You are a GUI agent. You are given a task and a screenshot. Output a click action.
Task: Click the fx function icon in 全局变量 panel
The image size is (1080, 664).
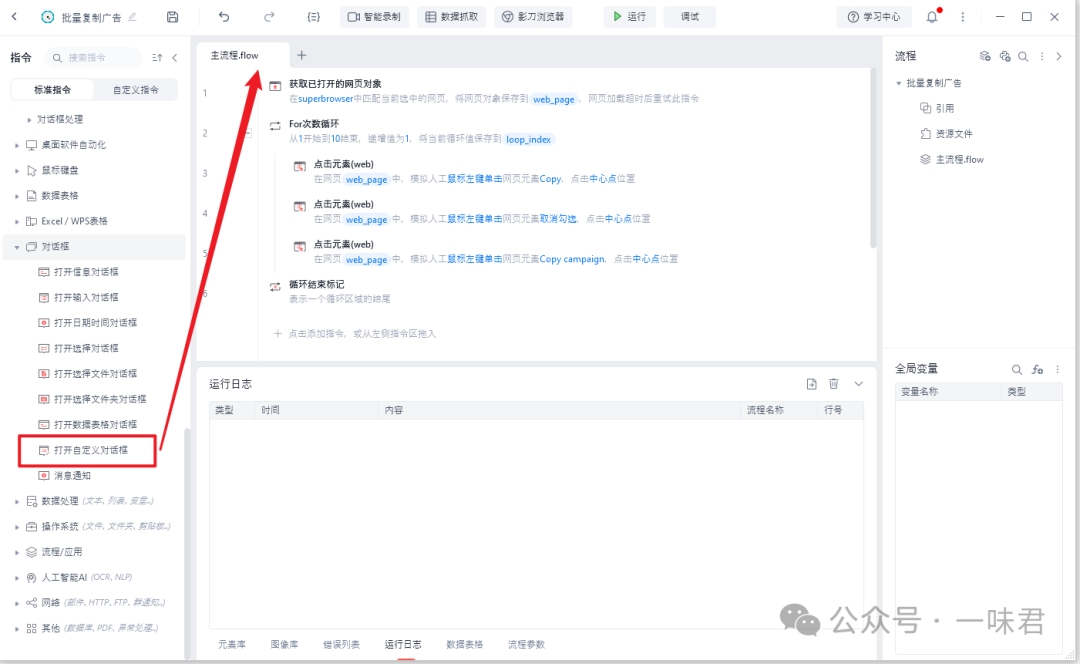(x=1037, y=368)
